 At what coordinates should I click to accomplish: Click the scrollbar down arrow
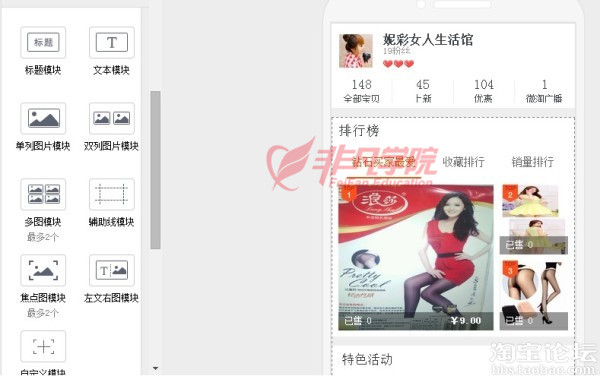click(x=155, y=368)
